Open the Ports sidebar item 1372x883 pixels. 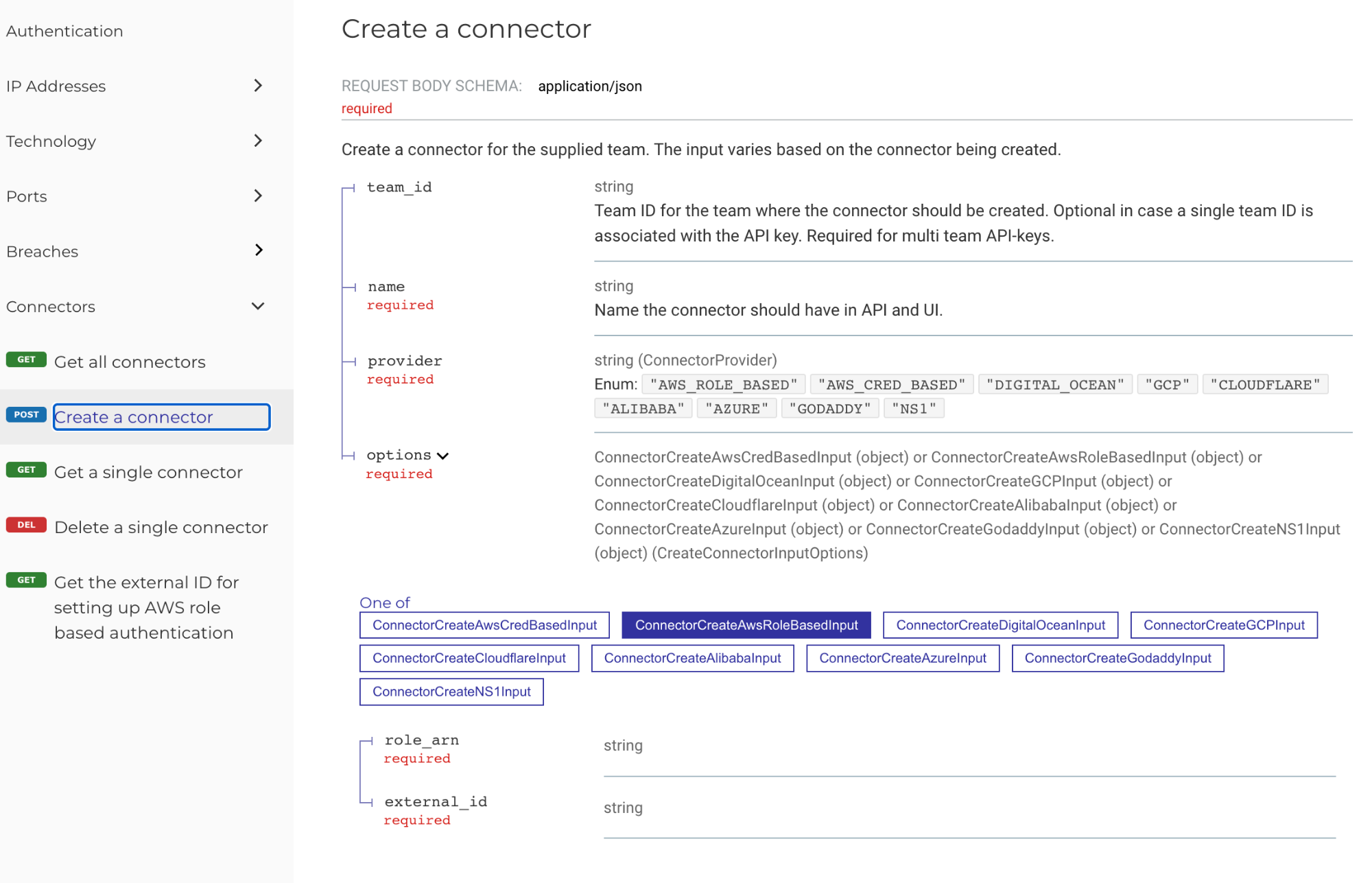27,196
